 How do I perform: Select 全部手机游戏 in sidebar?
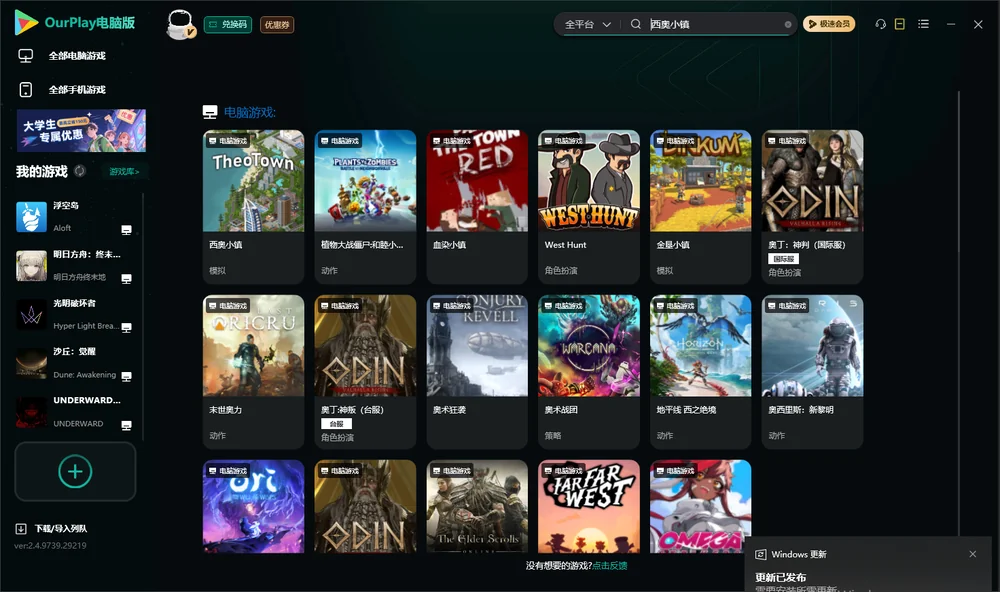point(77,89)
